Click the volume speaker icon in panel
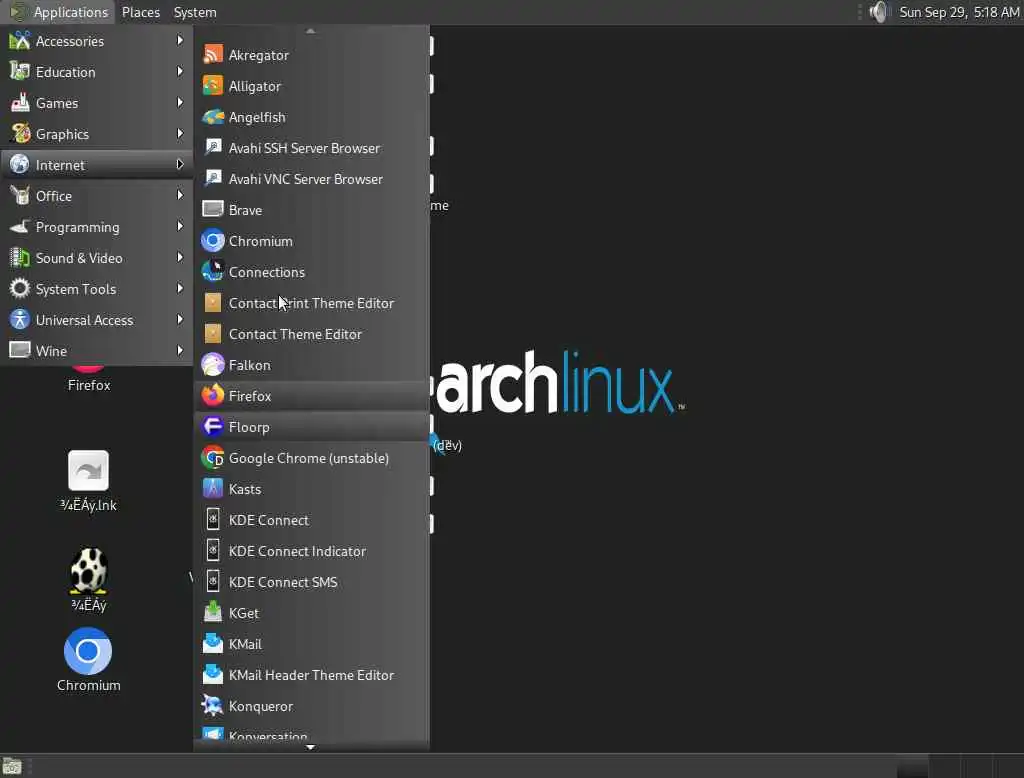1024x778 pixels. (879, 12)
